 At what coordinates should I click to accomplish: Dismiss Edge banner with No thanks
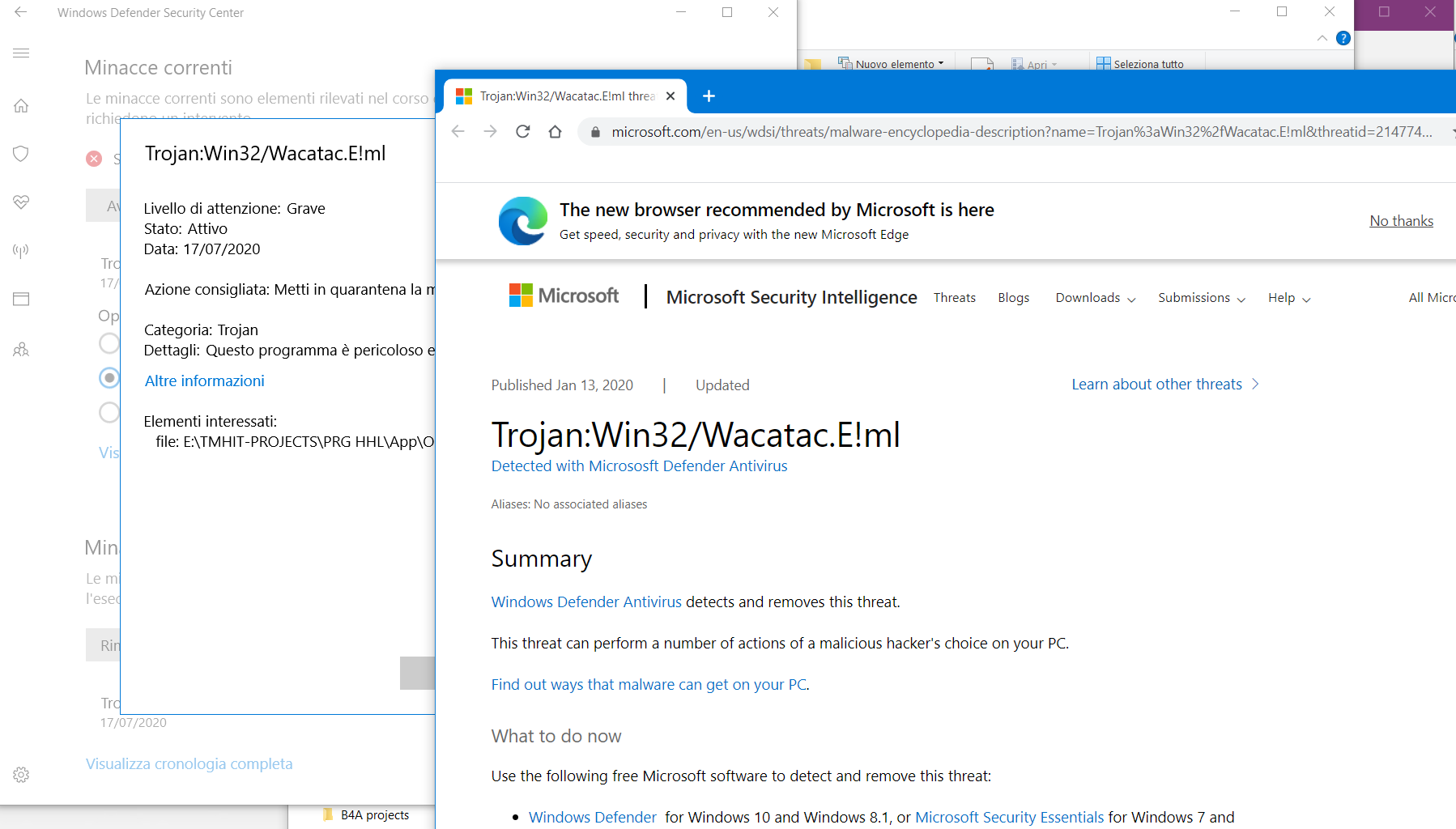pyautogui.click(x=1401, y=221)
